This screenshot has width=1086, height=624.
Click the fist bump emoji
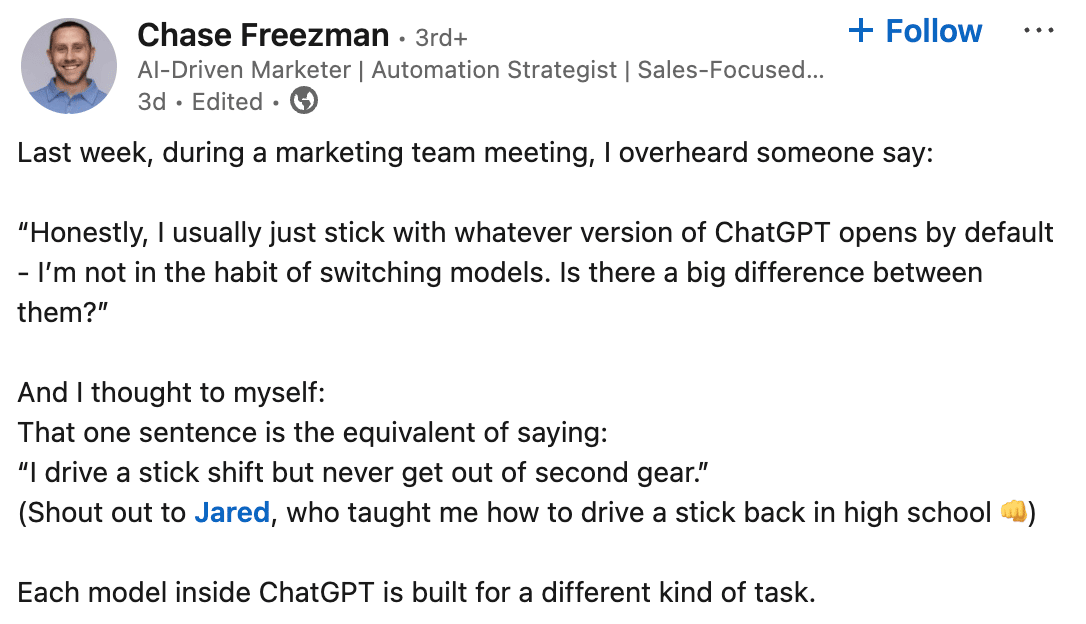click(x=1012, y=513)
